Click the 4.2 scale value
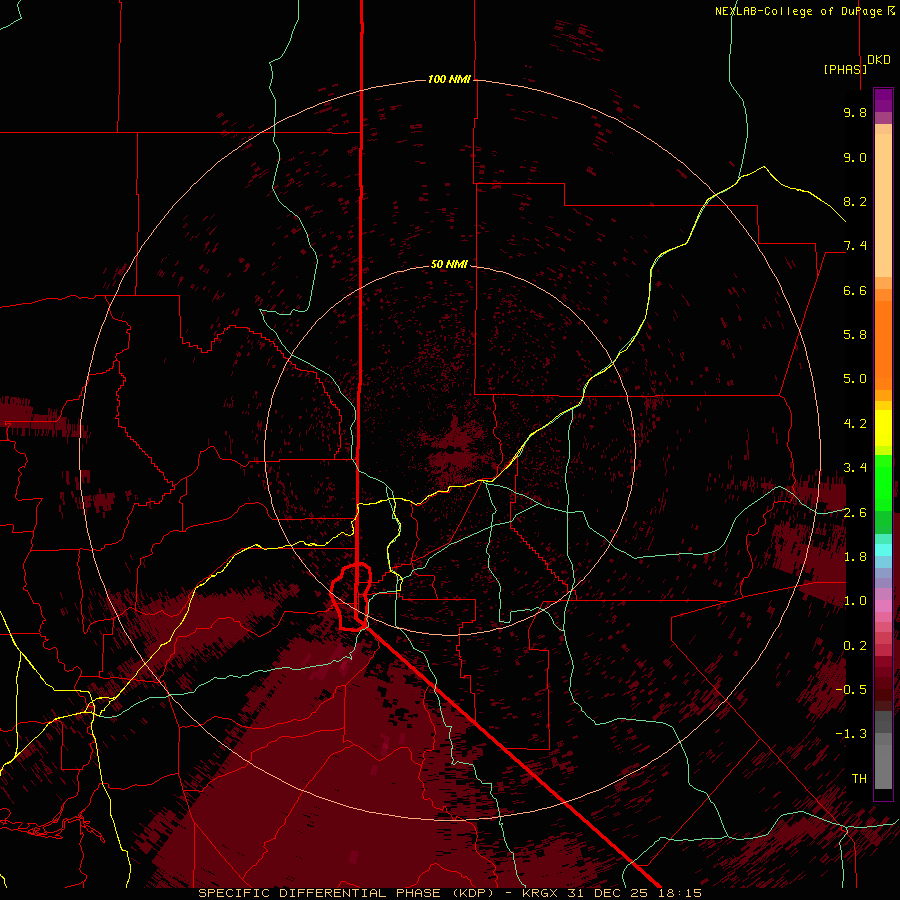Viewport: 900px width, 900px height. (x=855, y=424)
